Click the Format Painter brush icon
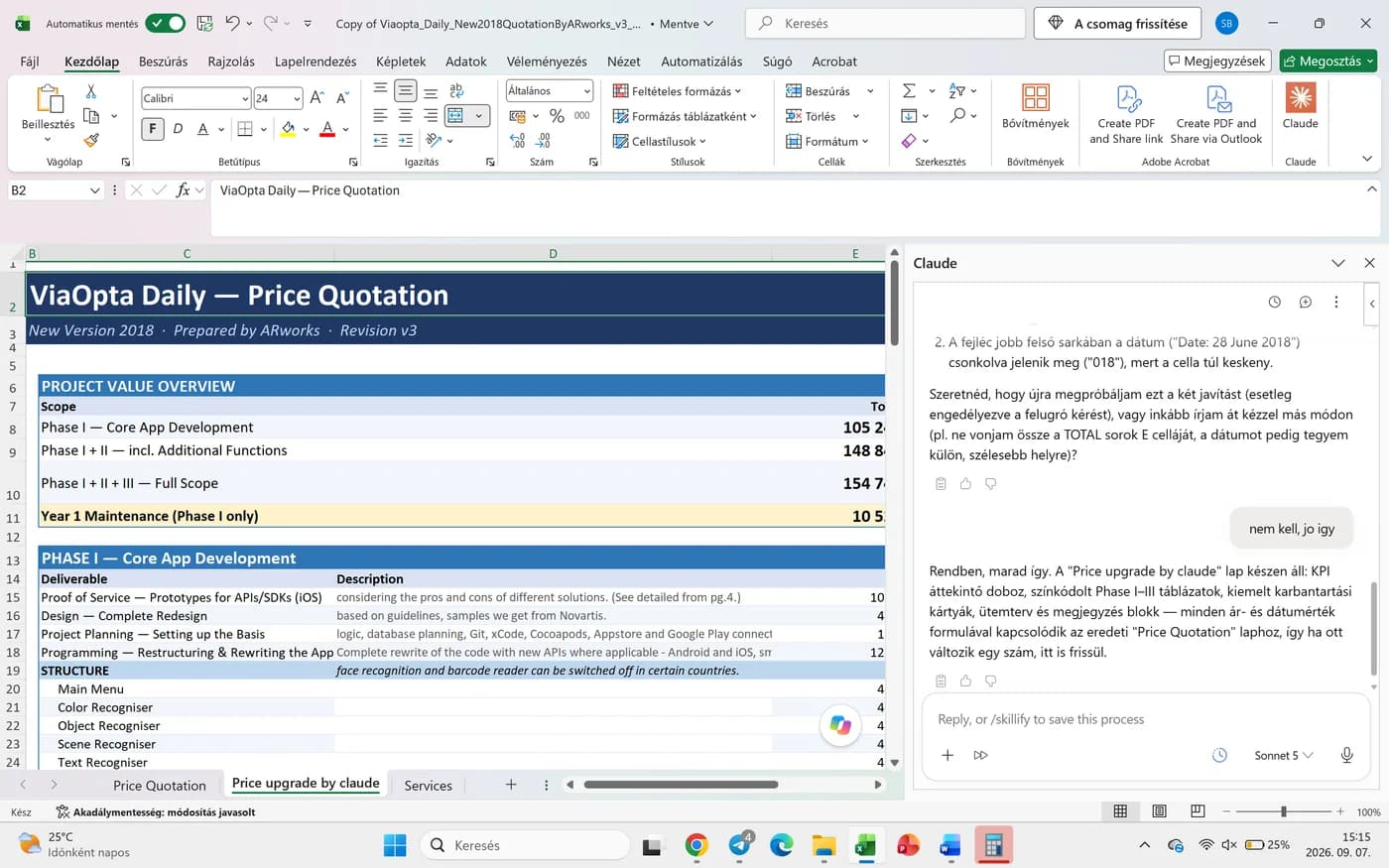This screenshot has width=1389, height=868. point(91,140)
